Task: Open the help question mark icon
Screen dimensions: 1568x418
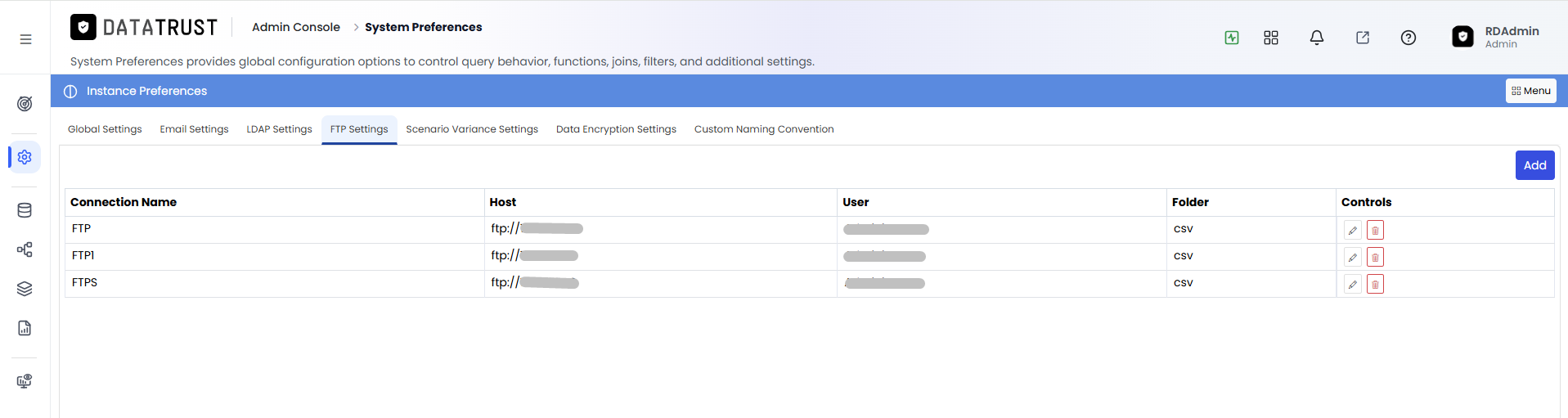Action: pyautogui.click(x=1409, y=38)
